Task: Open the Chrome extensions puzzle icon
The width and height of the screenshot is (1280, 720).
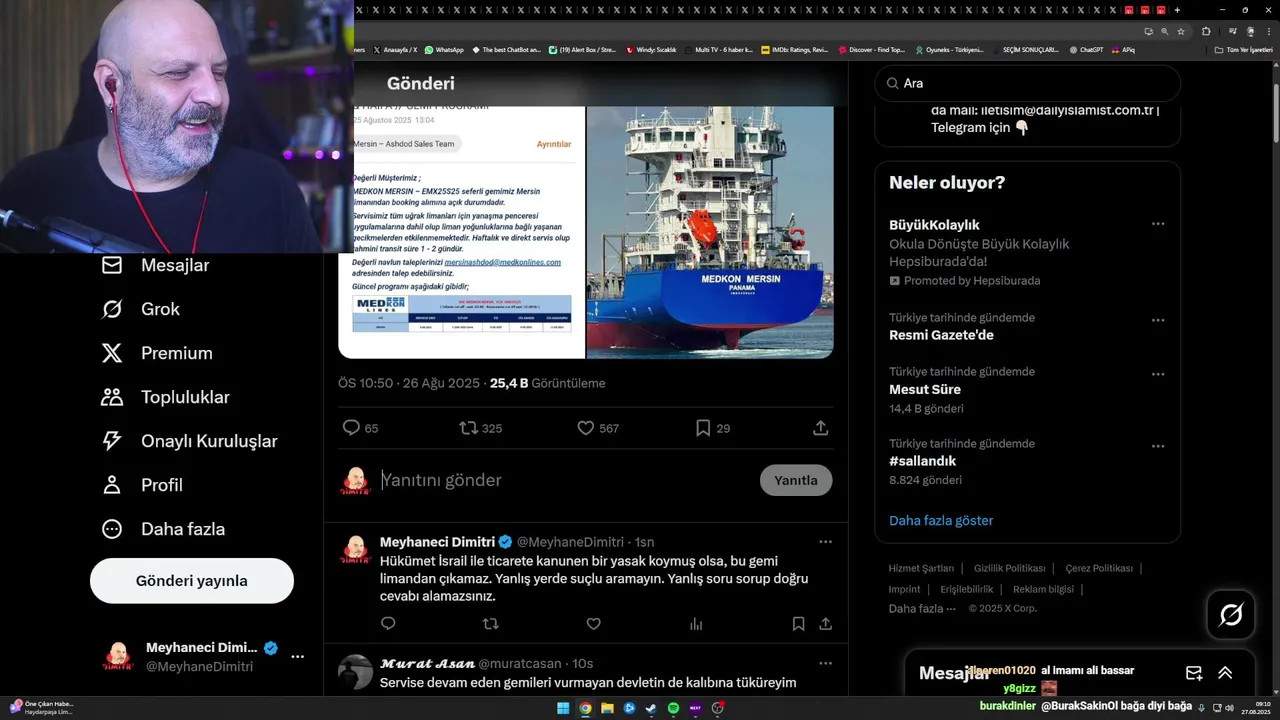Action: (x=1206, y=31)
